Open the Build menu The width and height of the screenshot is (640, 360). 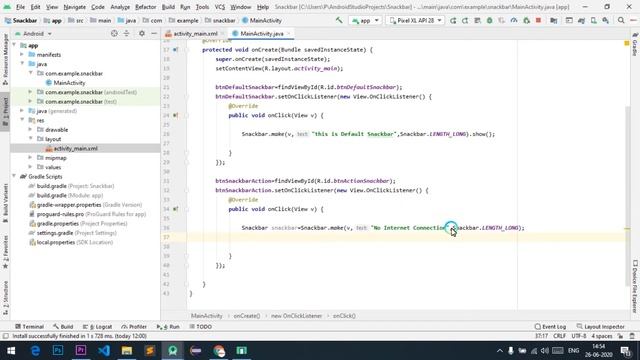[x=168, y=7]
